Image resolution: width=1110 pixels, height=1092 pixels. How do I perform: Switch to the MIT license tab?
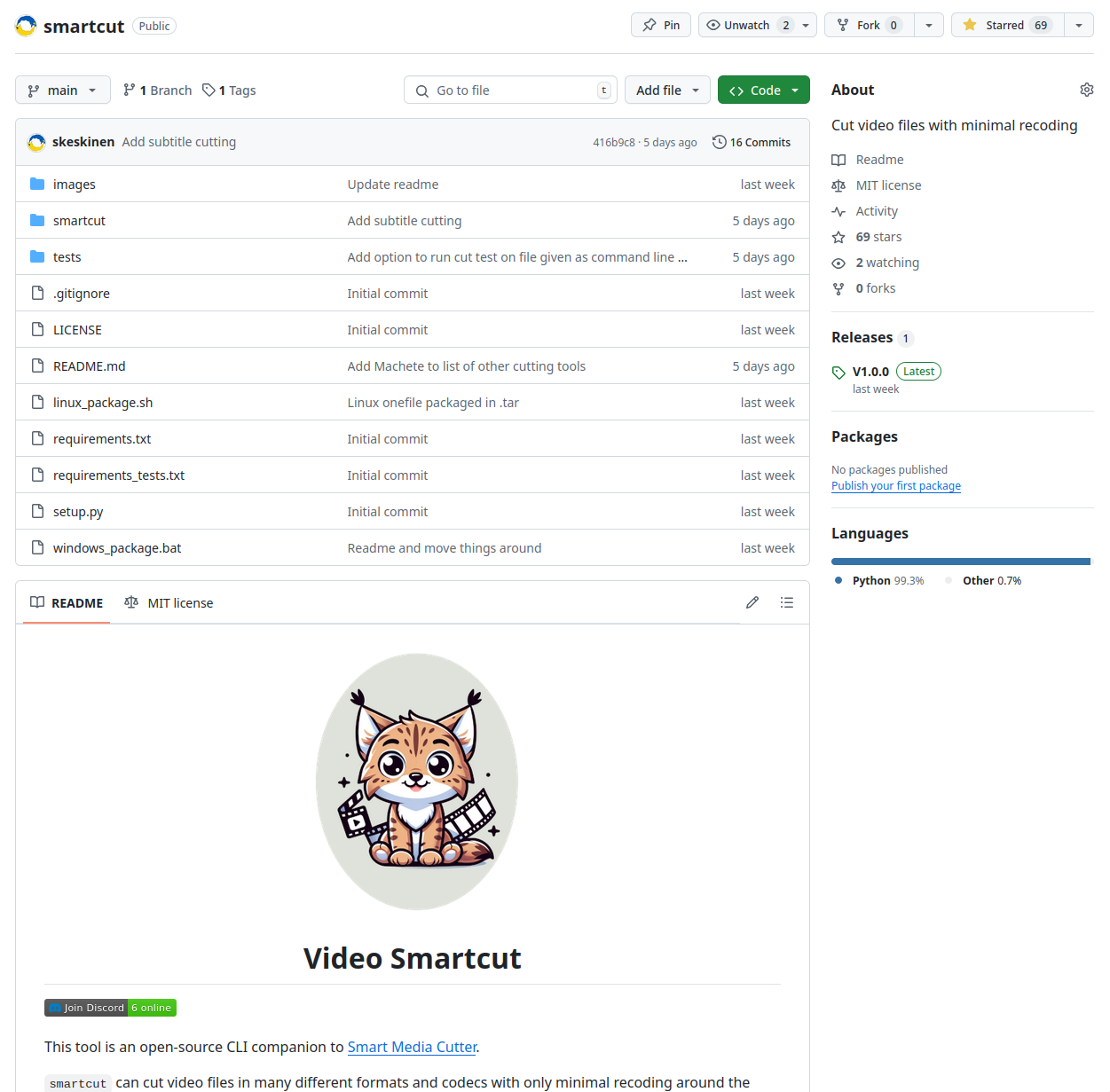pyautogui.click(x=169, y=603)
